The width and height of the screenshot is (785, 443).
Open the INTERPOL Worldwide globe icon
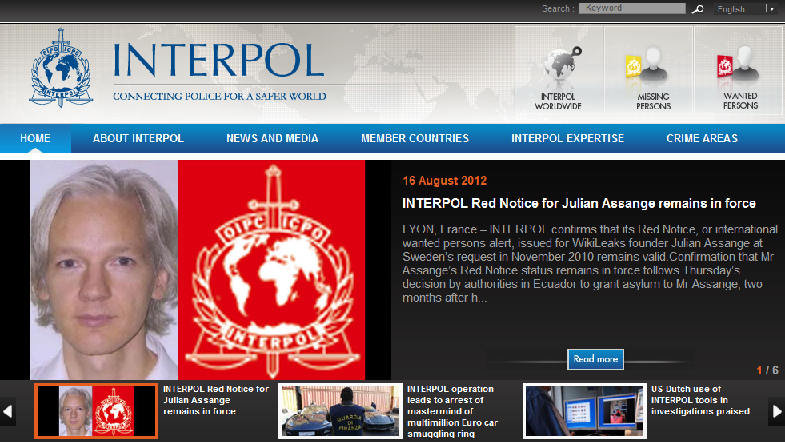point(560,70)
